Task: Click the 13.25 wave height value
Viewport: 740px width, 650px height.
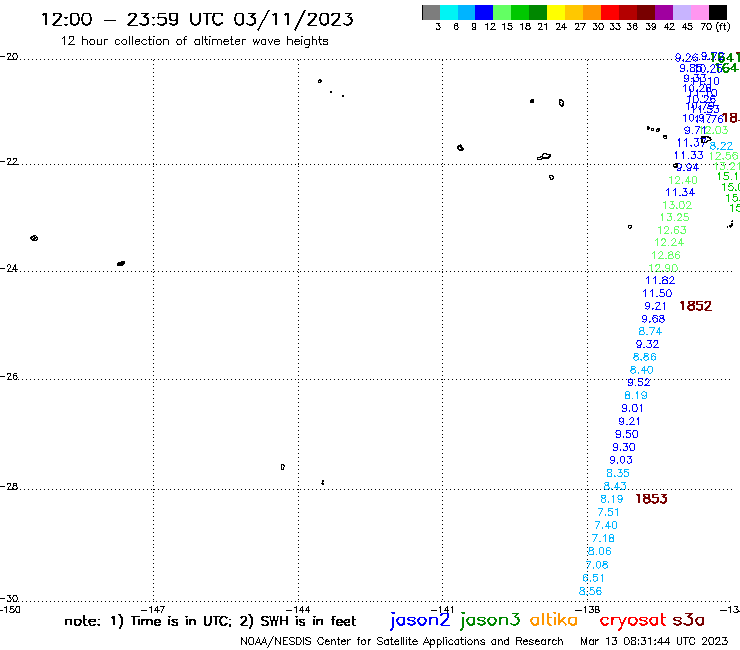Action: [674, 218]
